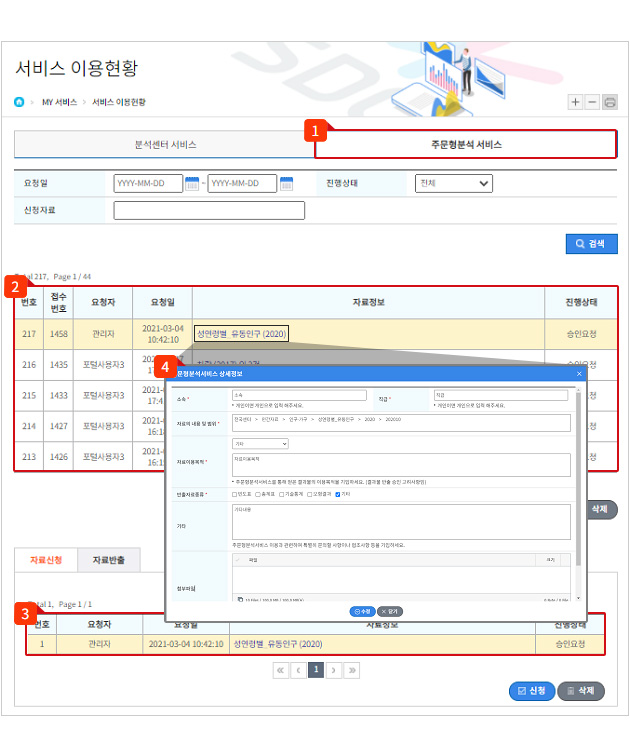Click the 자료이용목적 textarea in popup

tap(401, 465)
